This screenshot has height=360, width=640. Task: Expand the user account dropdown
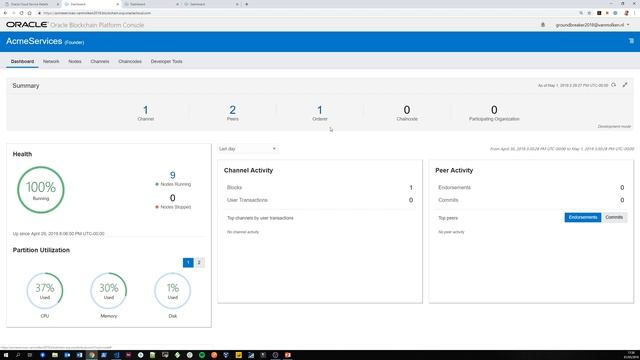click(x=592, y=25)
